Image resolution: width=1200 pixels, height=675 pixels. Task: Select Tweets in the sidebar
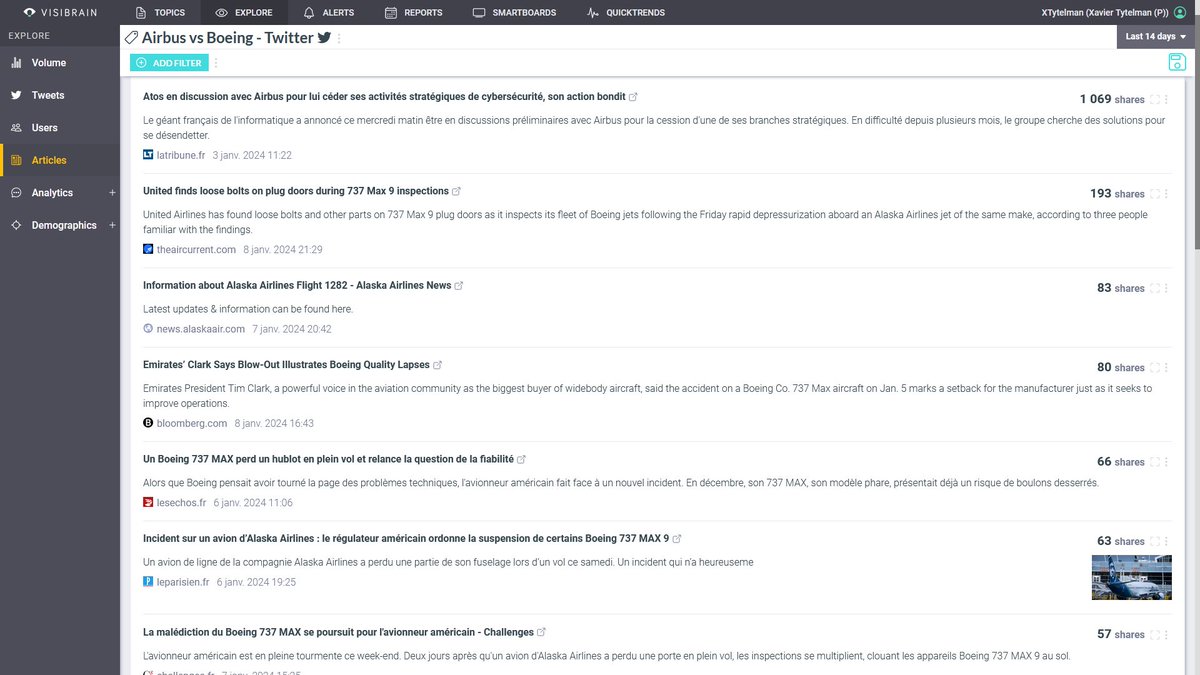[x=59, y=95]
